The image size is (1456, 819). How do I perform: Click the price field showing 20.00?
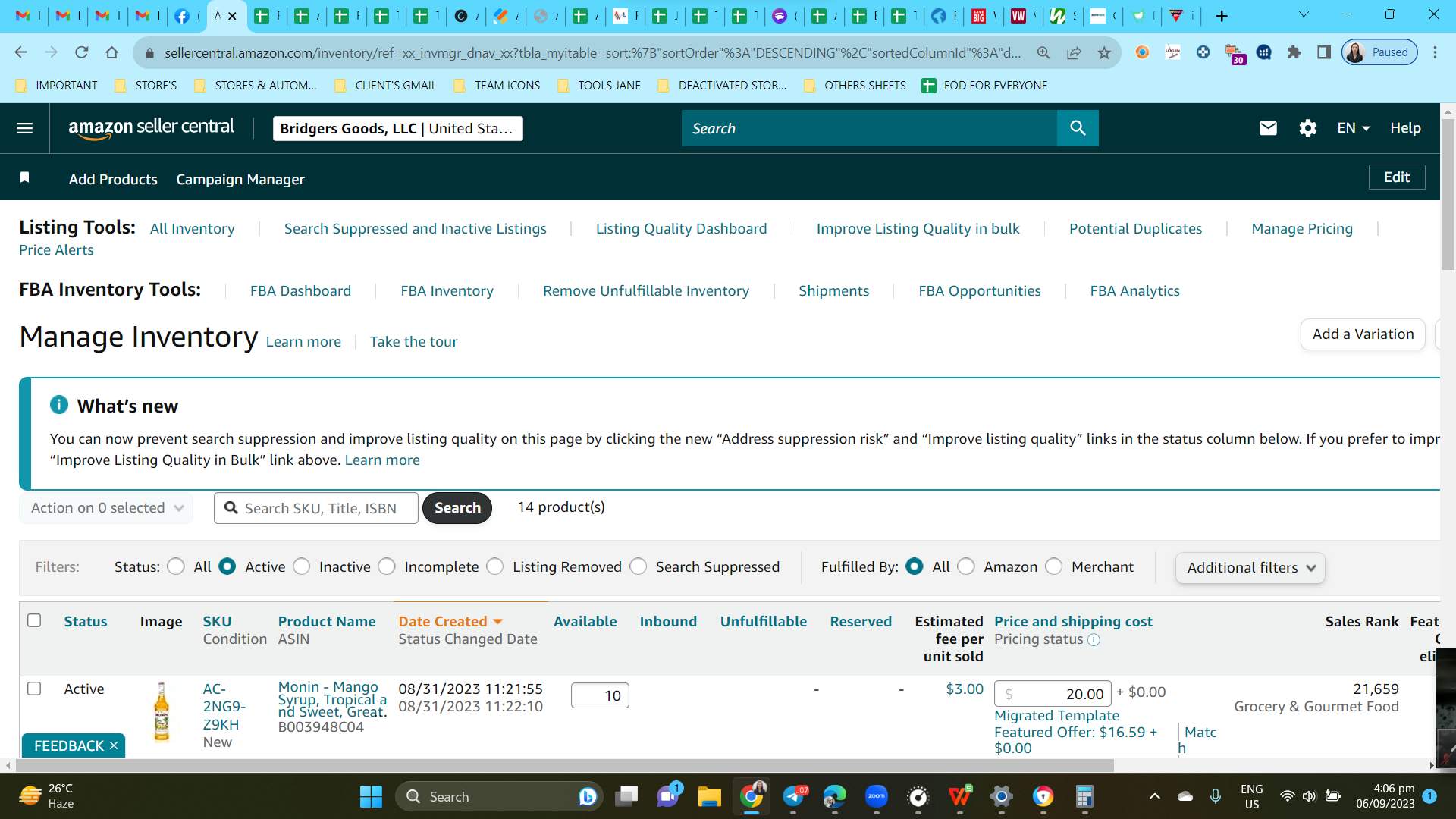pyautogui.click(x=1053, y=694)
